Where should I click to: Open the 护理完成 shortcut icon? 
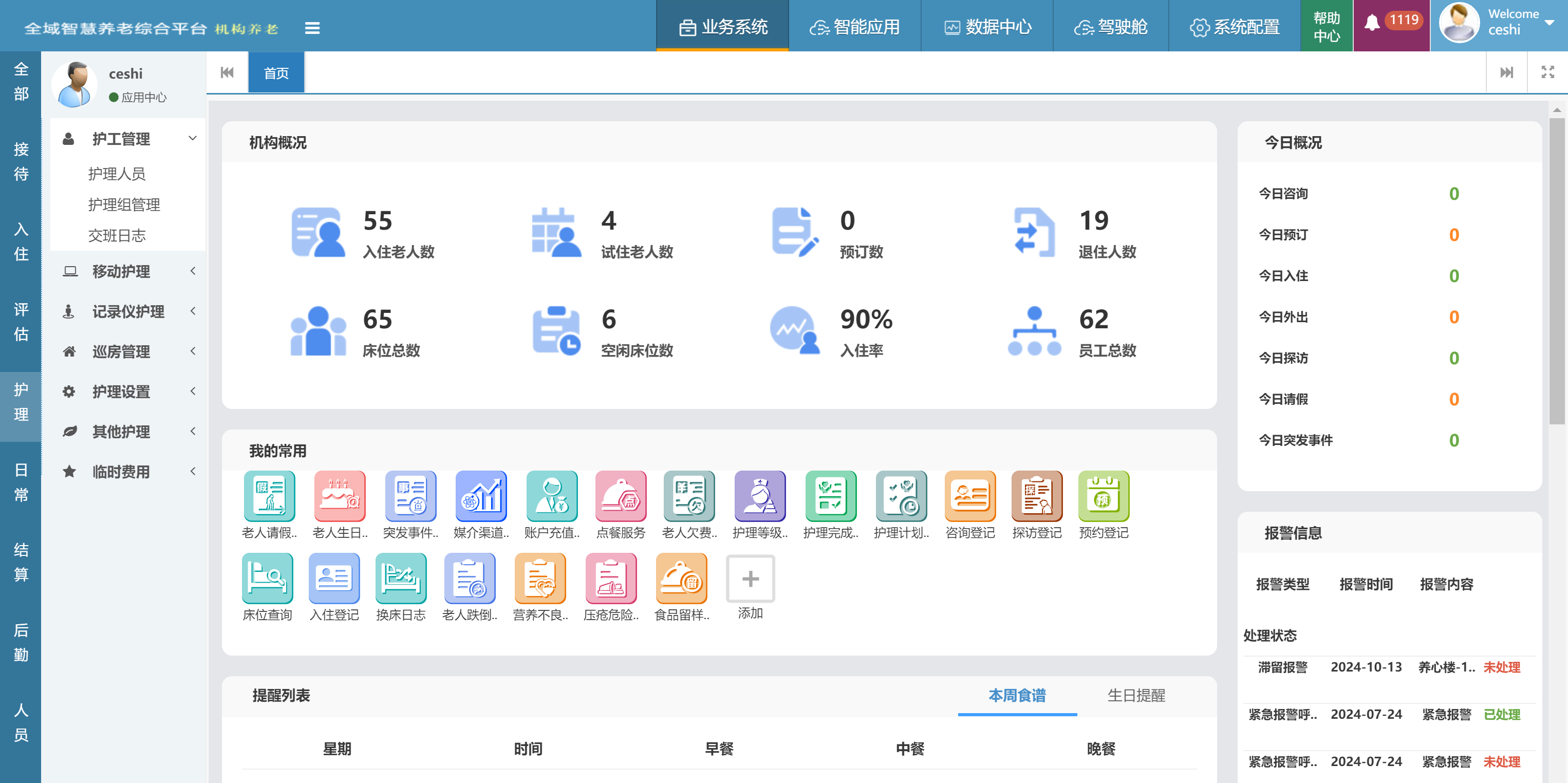(830, 496)
